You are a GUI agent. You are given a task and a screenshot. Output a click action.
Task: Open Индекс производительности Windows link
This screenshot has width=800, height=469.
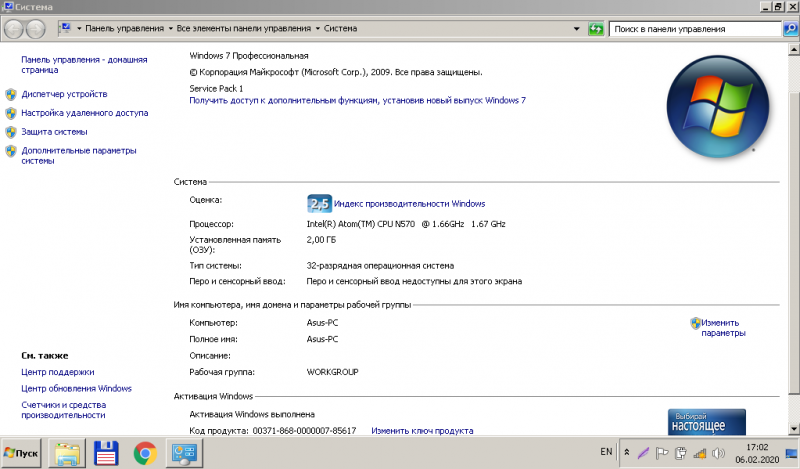click(x=409, y=204)
